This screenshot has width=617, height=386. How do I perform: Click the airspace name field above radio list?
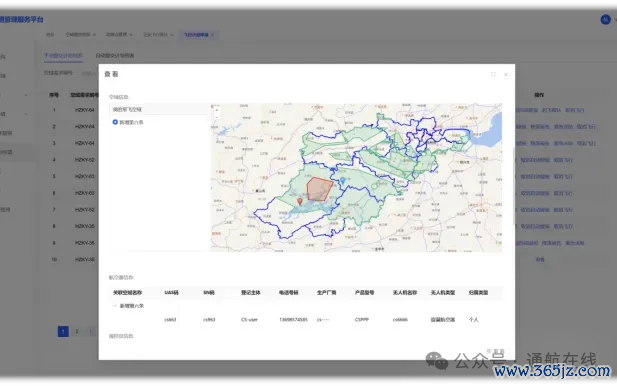[x=159, y=109]
